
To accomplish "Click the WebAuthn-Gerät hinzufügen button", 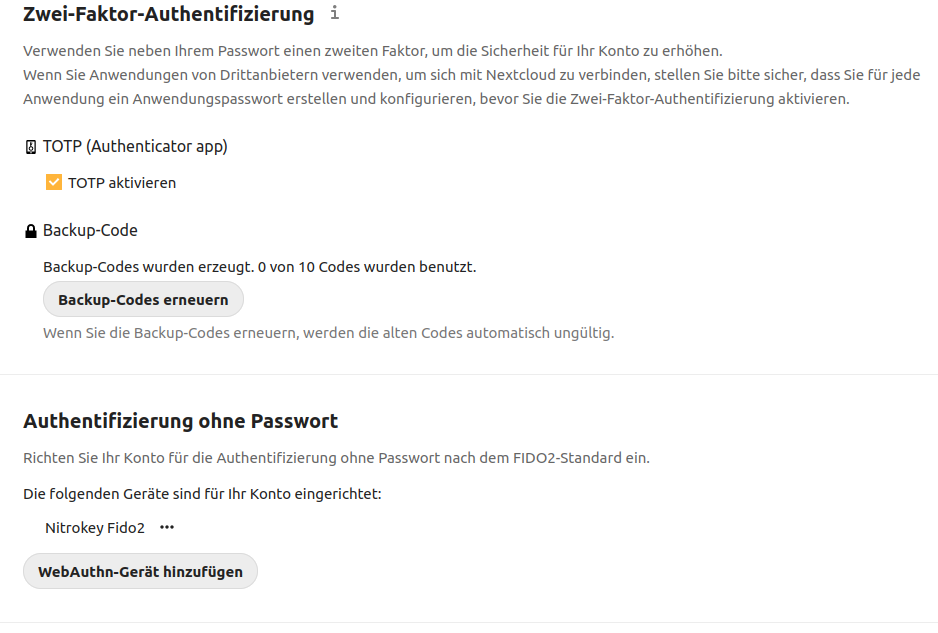I will [x=141, y=571].
